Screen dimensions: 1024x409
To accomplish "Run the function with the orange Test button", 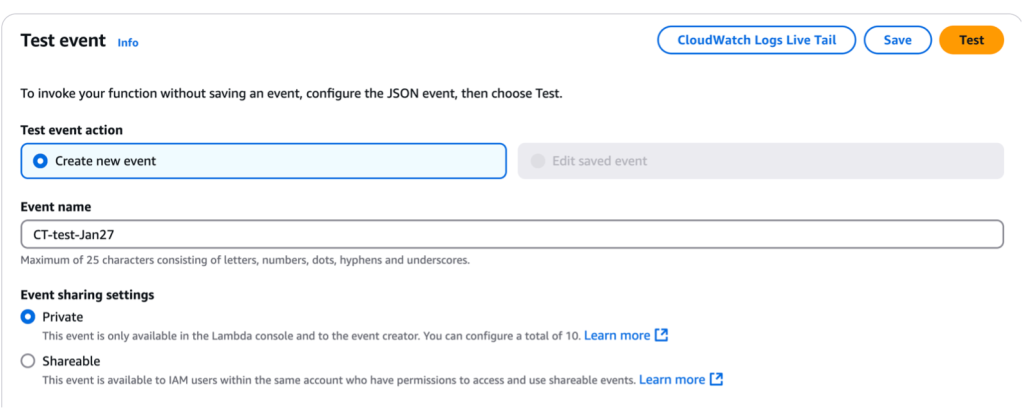I will (971, 40).
